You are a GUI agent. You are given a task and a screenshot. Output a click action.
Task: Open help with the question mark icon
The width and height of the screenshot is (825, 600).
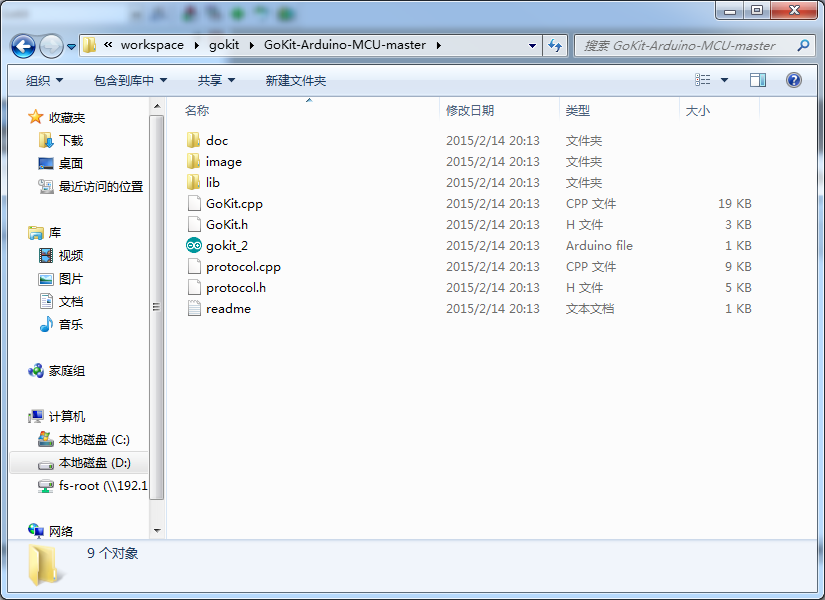pos(793,80)
